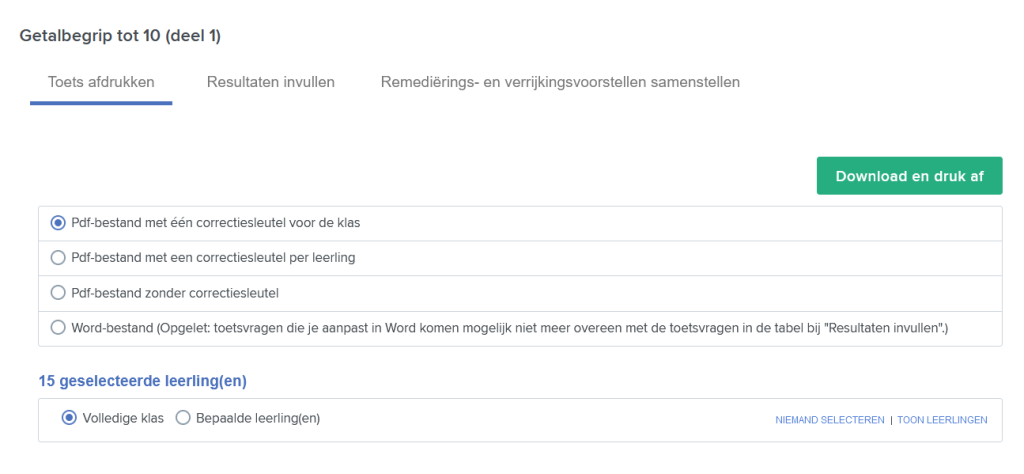
Task: Open Remediërings- en verrijkingsvoorstellen samenstellen tab
Action: point(560,82)
